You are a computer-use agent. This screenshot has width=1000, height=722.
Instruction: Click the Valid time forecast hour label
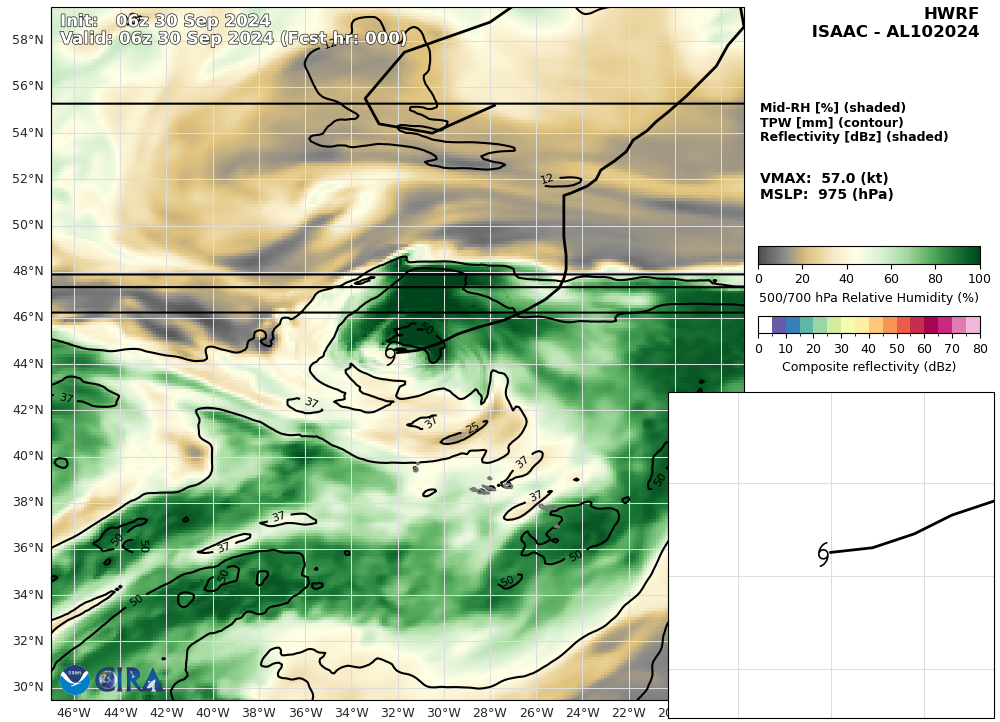tap(233, 39)
